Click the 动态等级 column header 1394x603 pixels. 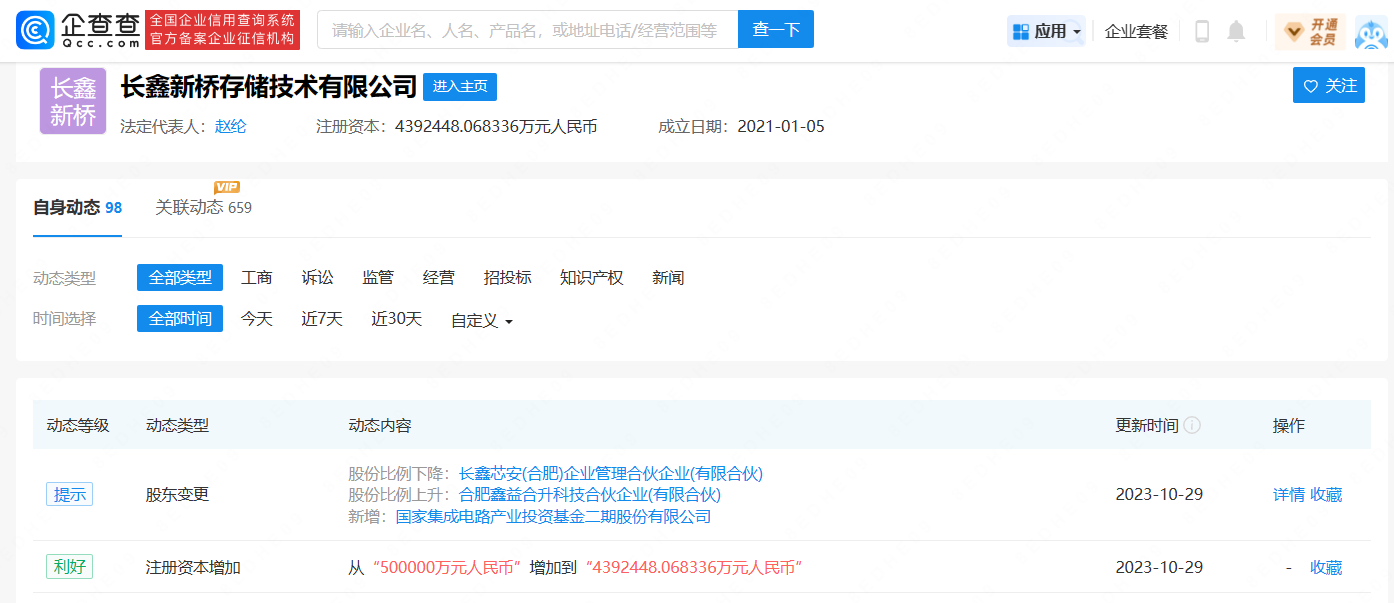[78, 425]
